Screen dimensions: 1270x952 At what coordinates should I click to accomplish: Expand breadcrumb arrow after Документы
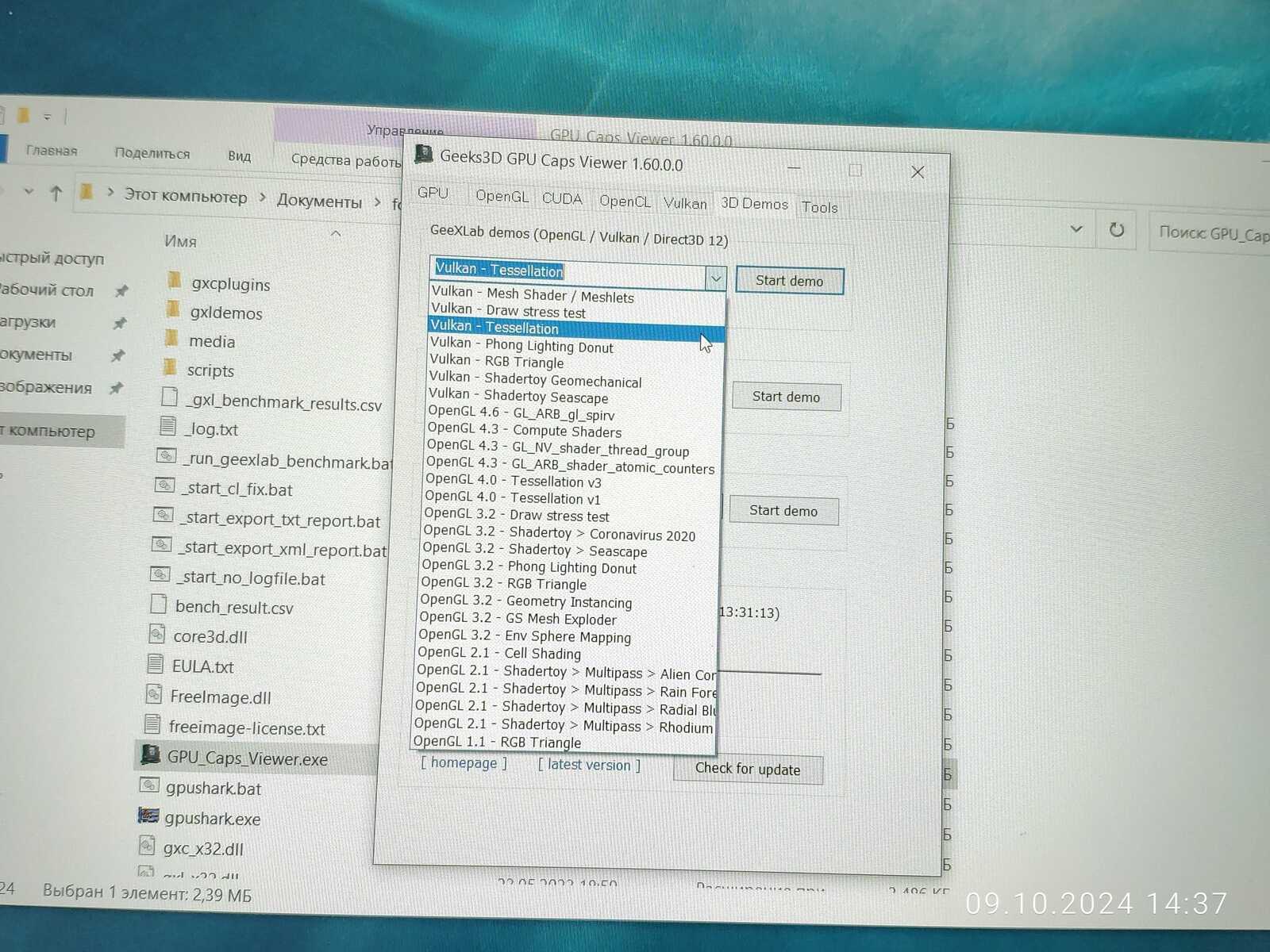coord(377,202)
